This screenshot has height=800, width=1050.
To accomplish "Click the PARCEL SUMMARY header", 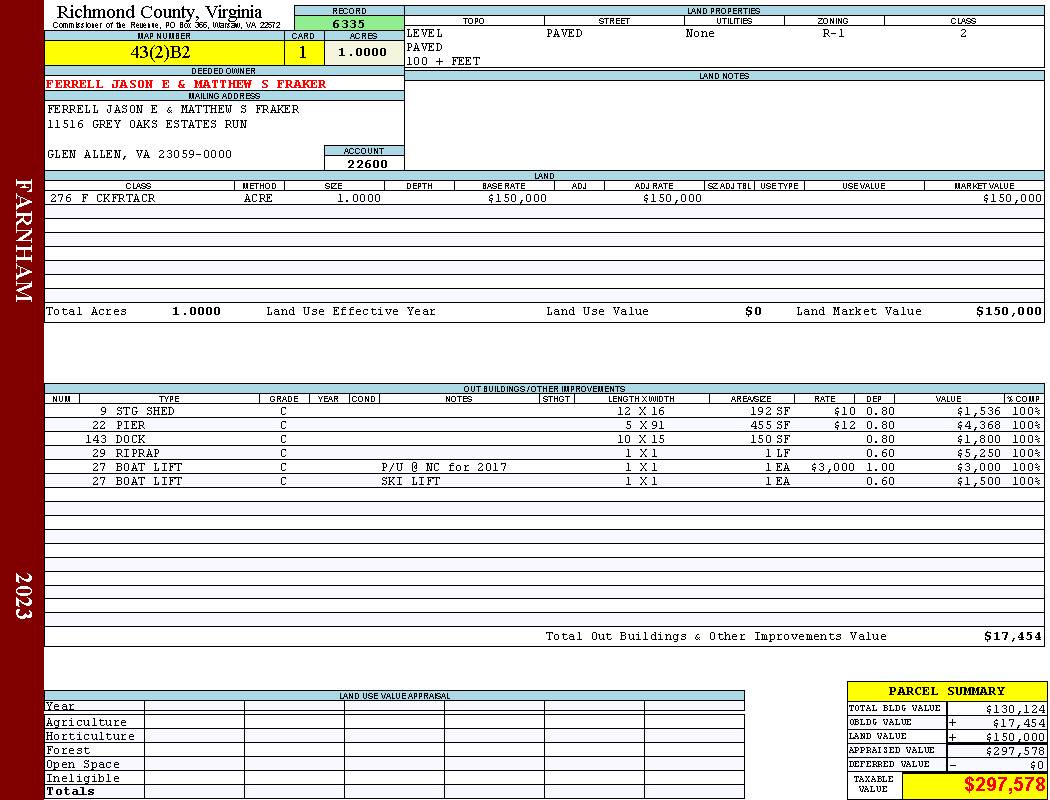I will point(946,691).
